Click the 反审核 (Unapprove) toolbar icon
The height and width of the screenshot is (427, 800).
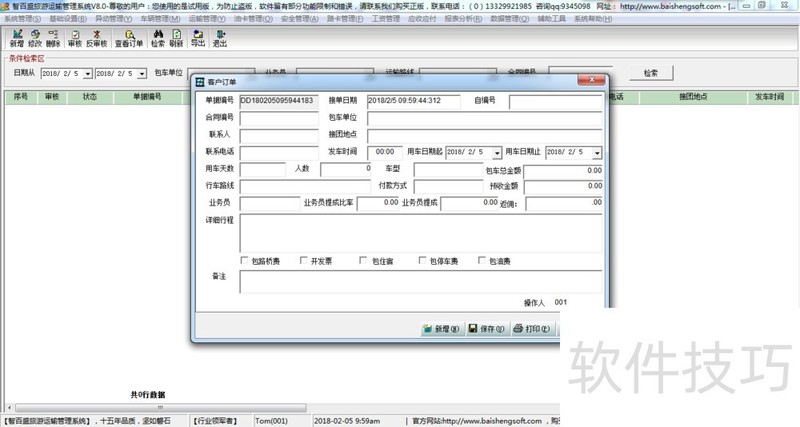click(x=96, y=39)
